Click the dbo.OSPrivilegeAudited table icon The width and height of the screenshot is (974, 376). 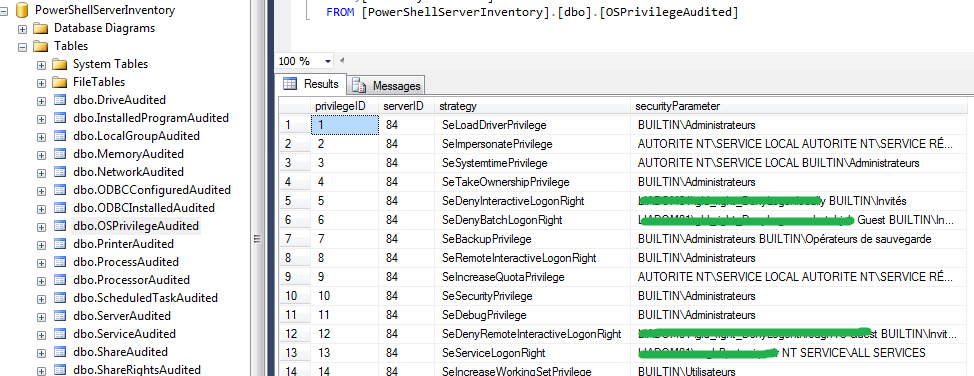[60, 226]
